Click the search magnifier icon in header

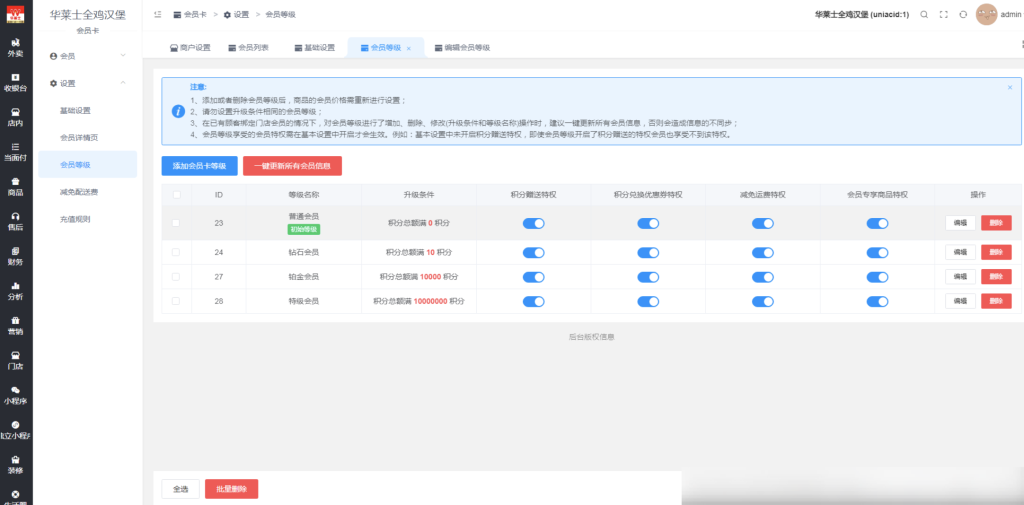[x=924, y=15]
